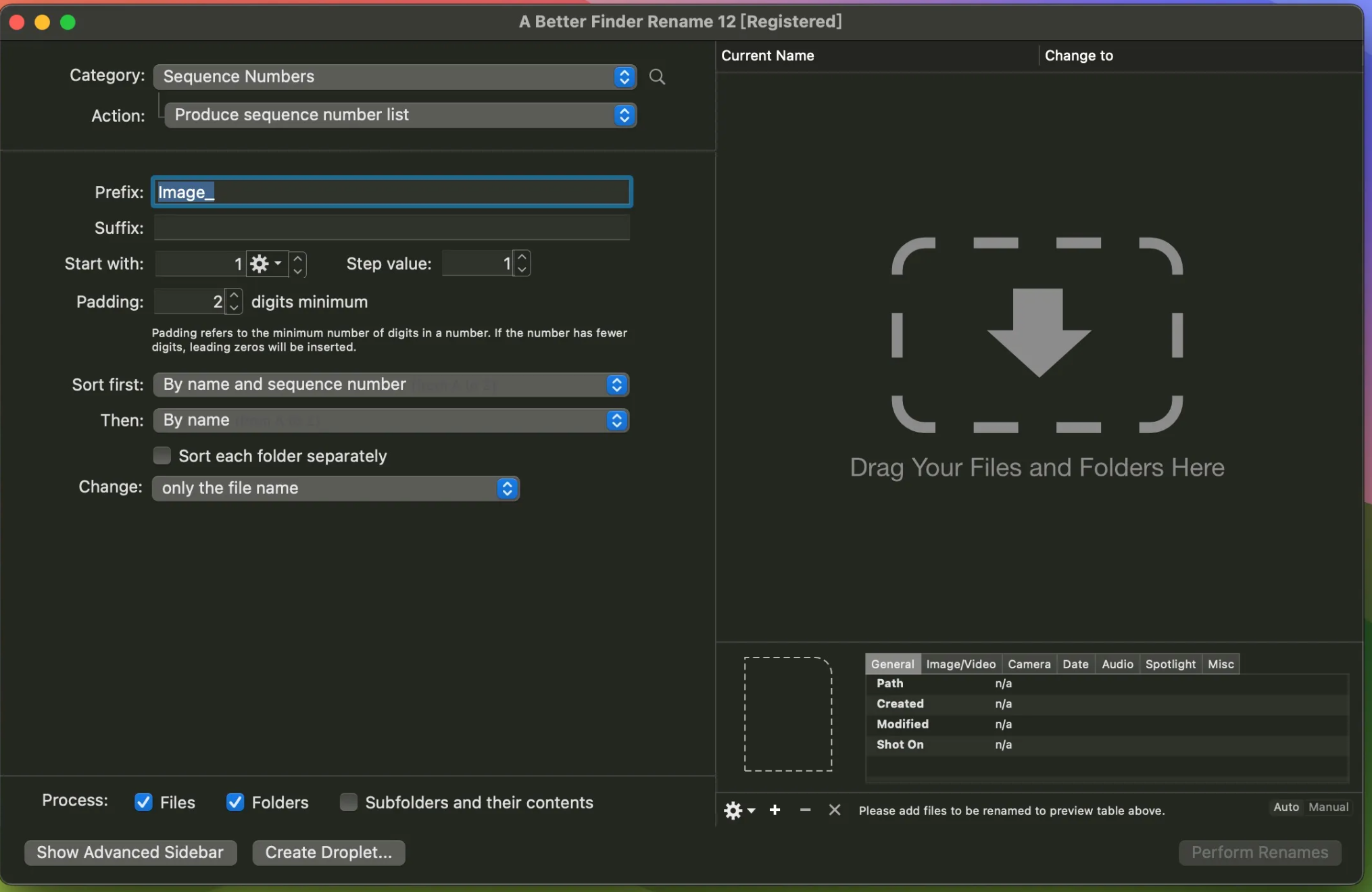Click the plus icon to add files
The height and width of the screenshot is (892, 1372).
pyautogui.click(x=775, y=810)
